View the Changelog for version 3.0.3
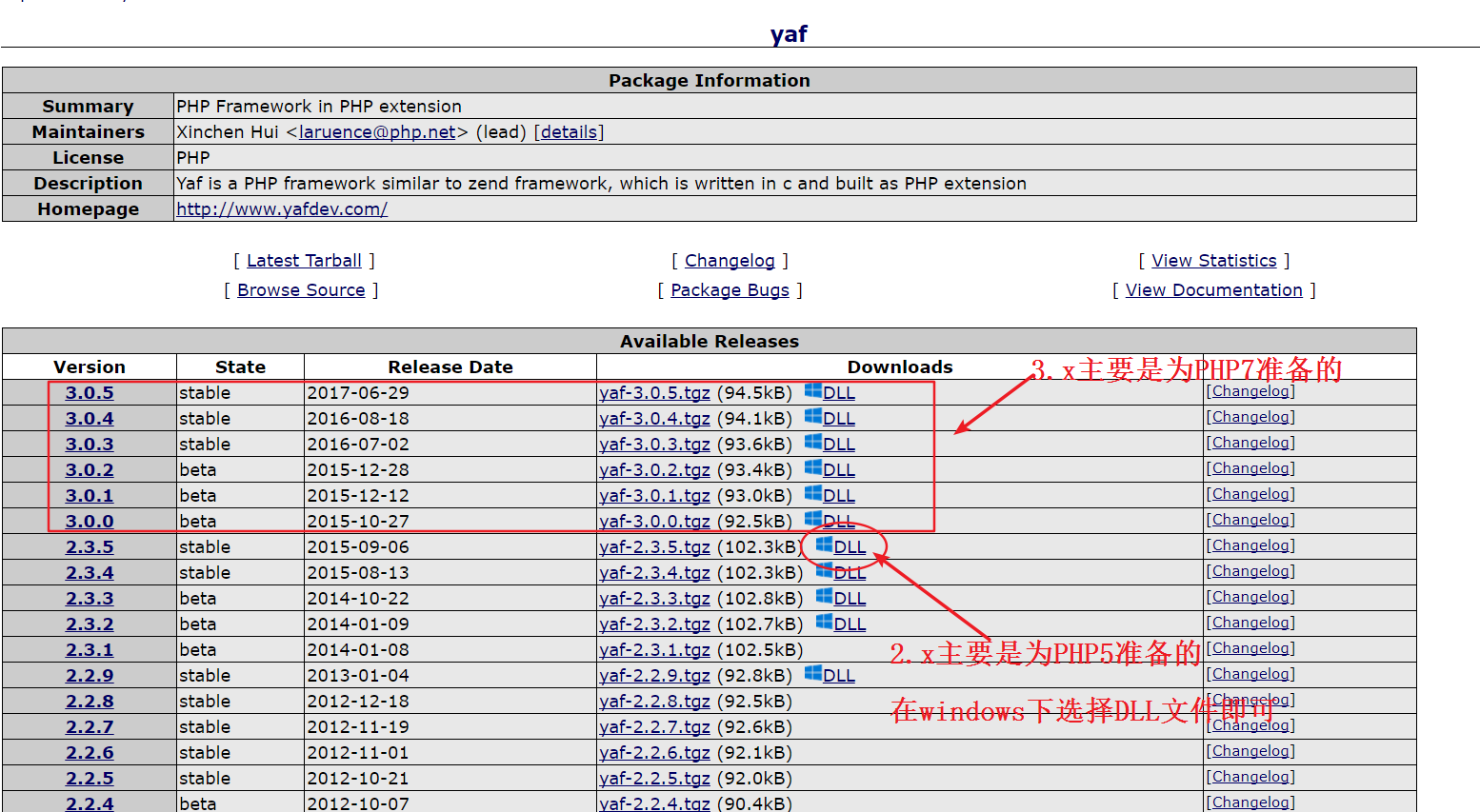The width and height of the screenshot is (1480, 812). [x=1250, y=443]
